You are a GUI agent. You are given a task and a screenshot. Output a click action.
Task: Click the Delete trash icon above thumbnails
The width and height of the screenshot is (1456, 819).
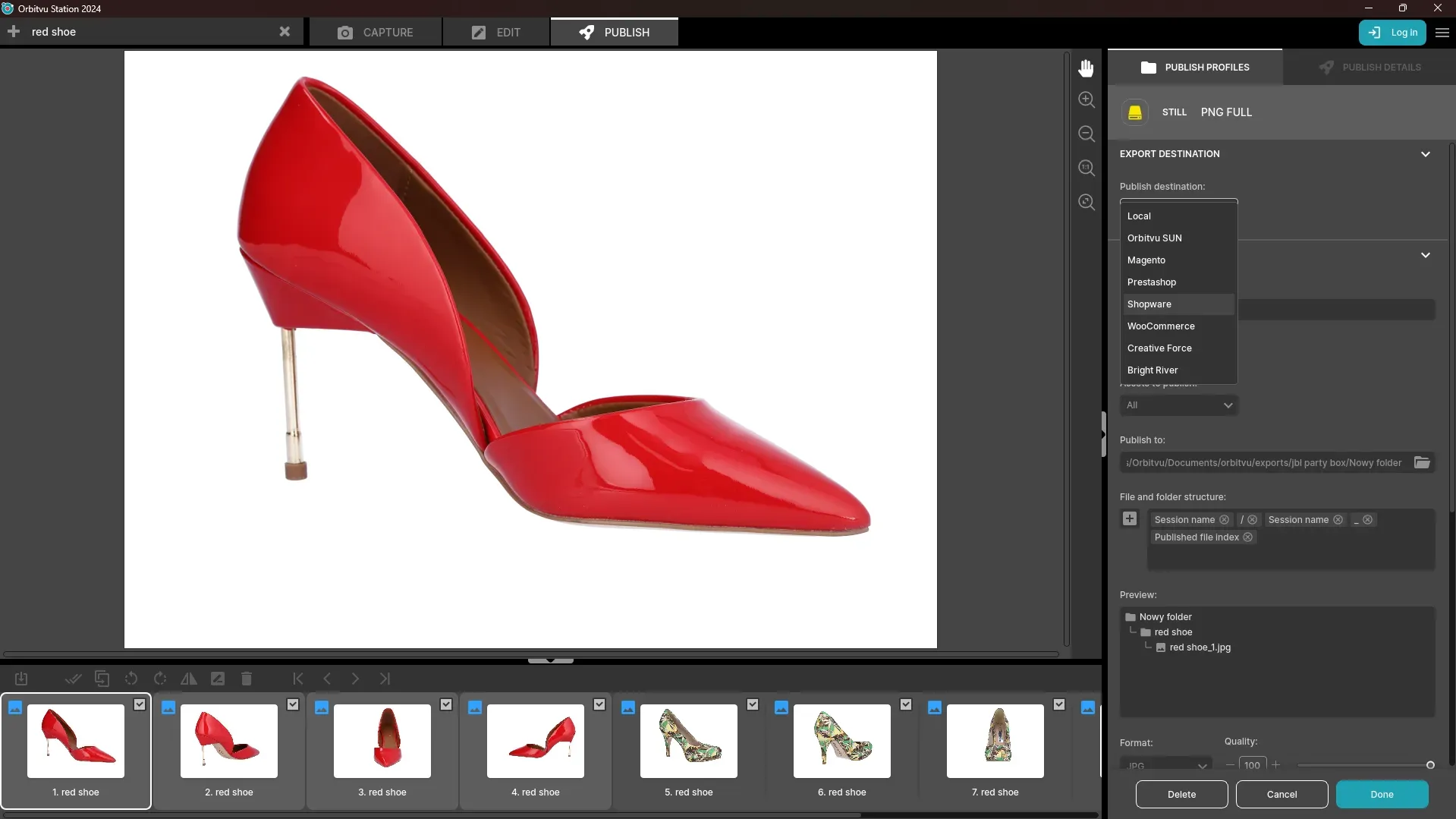click(x=246, y=679)
